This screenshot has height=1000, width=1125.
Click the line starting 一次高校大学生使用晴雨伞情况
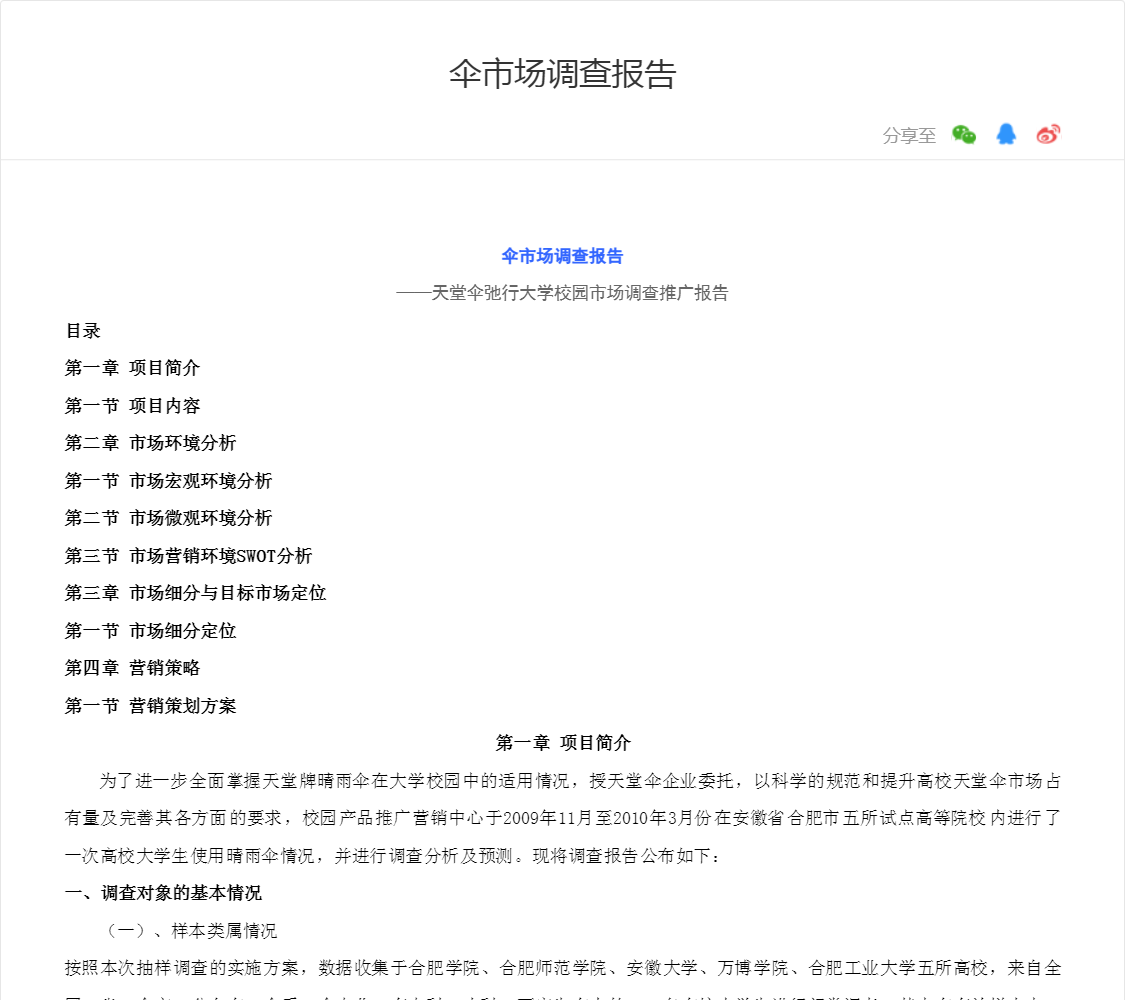[x=393, y=857]
